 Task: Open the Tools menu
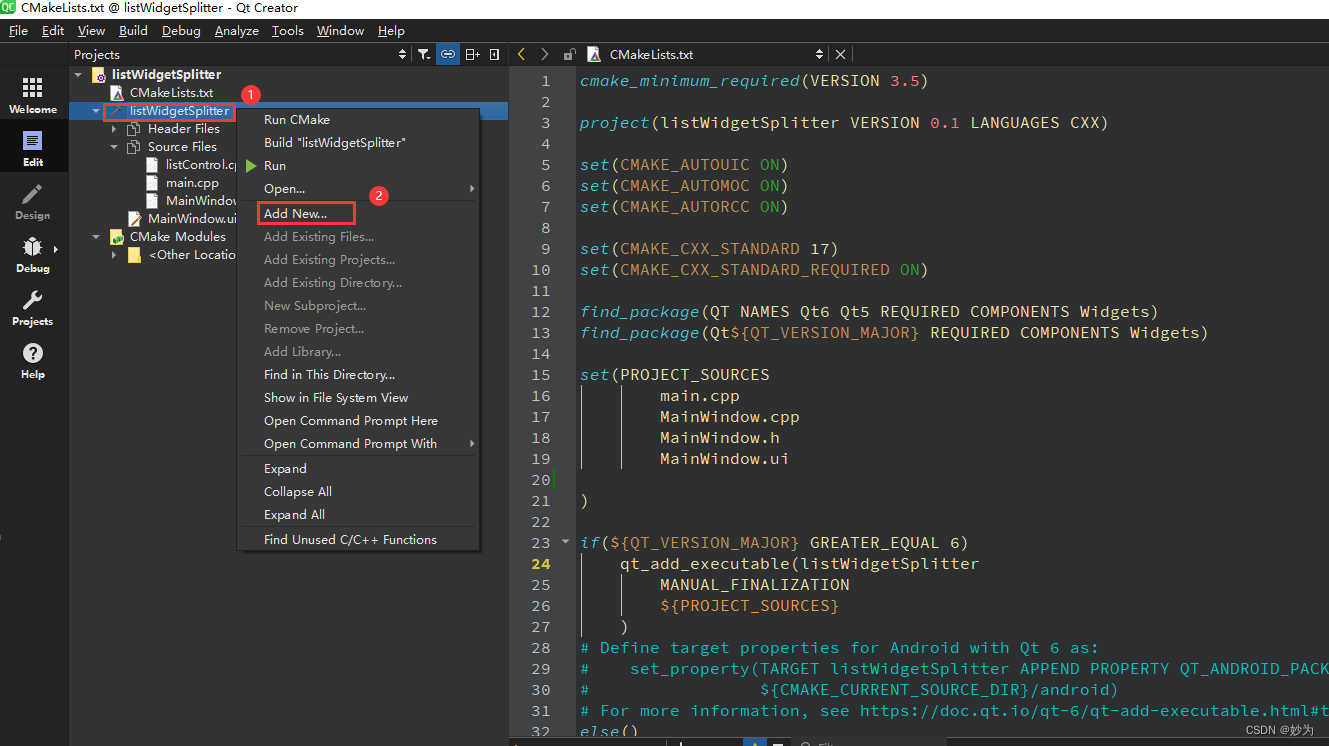[x=288, y=31]
